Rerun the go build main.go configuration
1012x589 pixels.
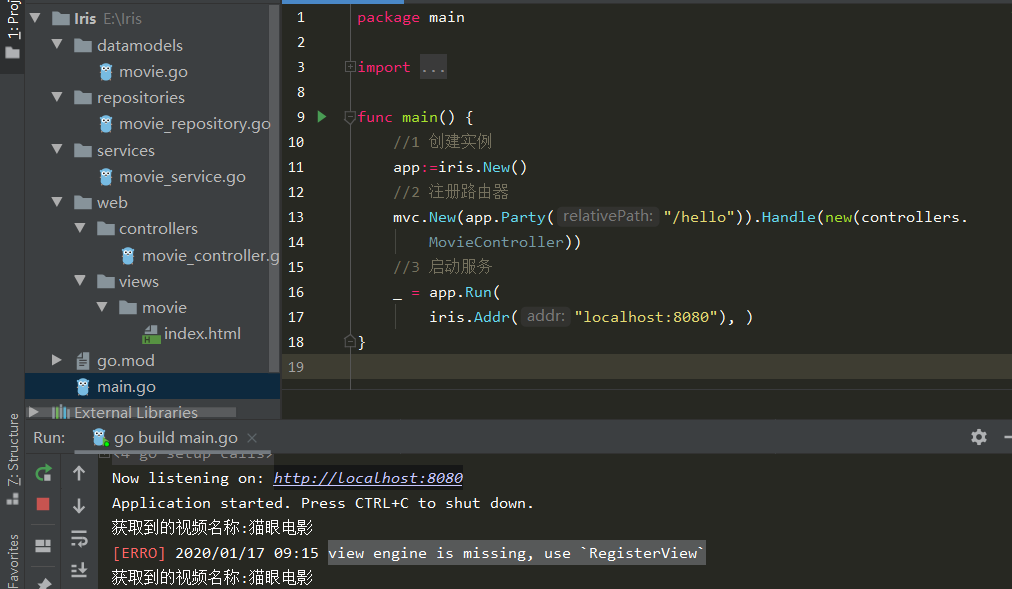coord(43,474)
